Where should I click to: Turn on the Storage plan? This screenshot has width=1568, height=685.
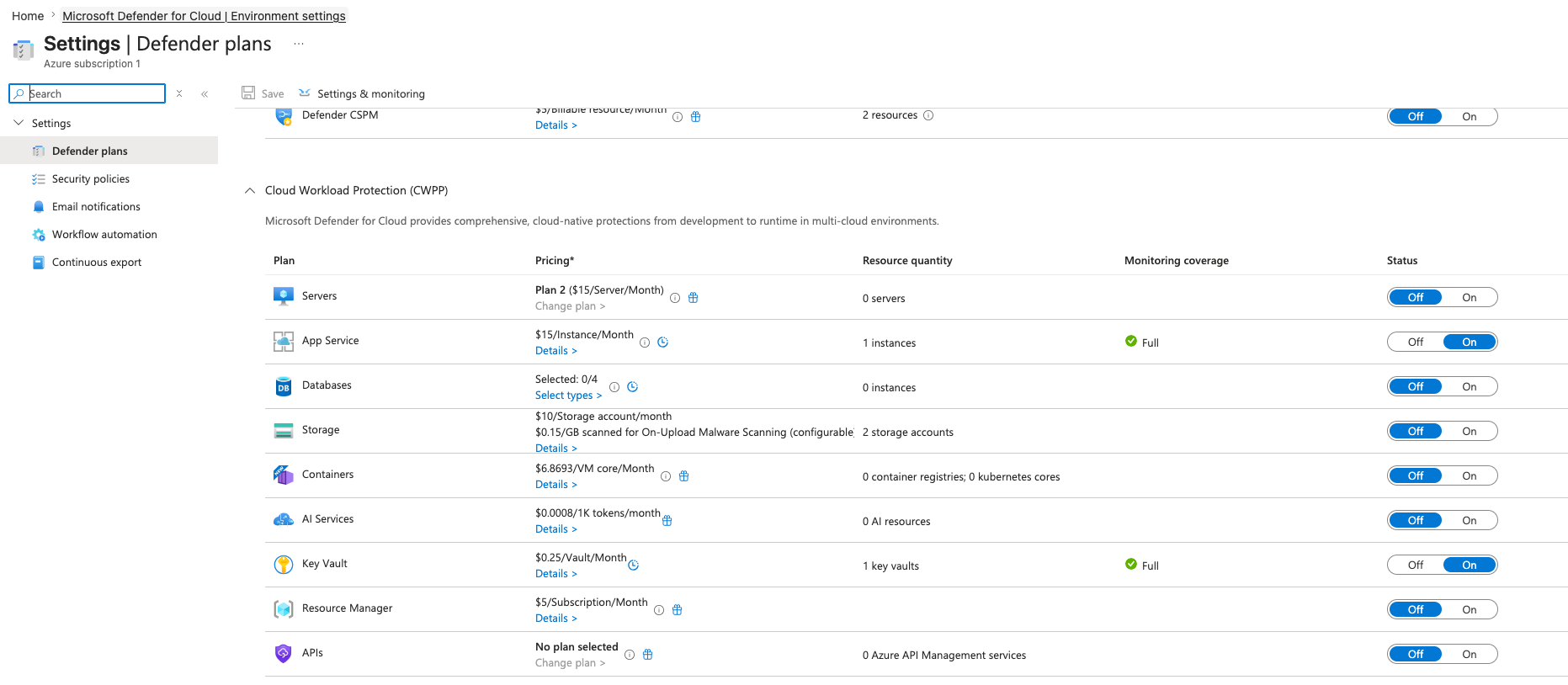tap(1469, 431)
